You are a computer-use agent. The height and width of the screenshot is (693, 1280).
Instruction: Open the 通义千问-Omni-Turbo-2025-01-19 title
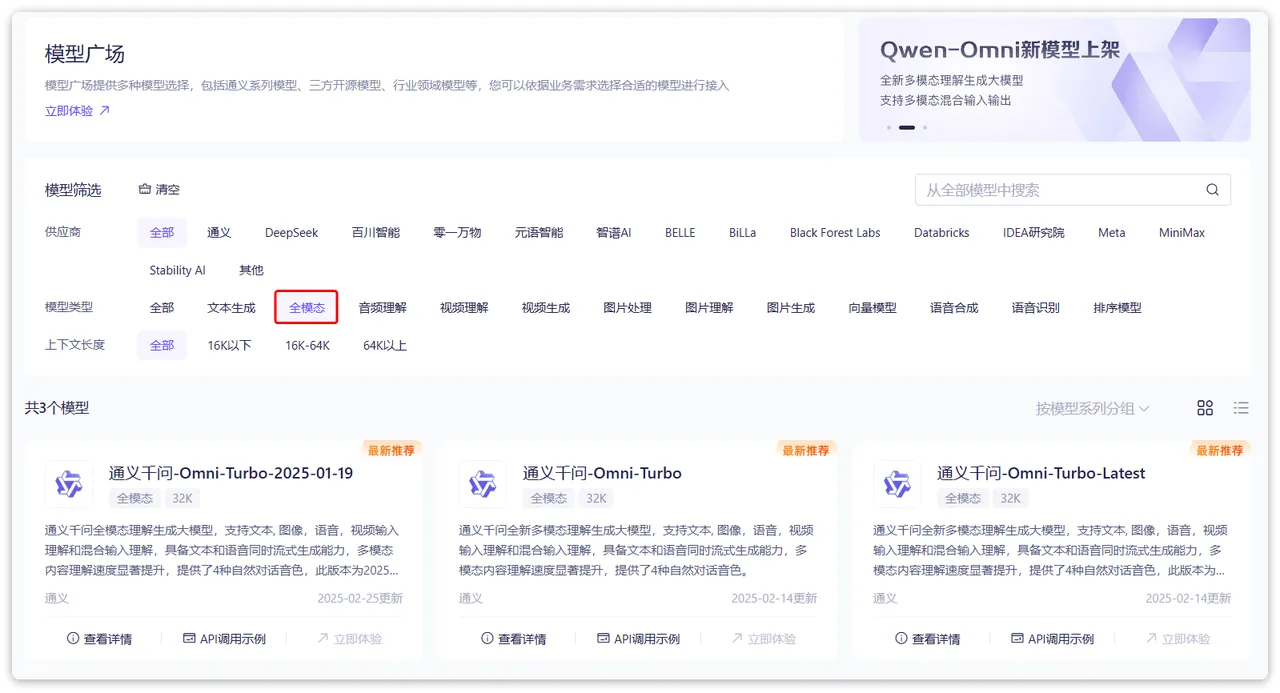(x=231, y=473)
